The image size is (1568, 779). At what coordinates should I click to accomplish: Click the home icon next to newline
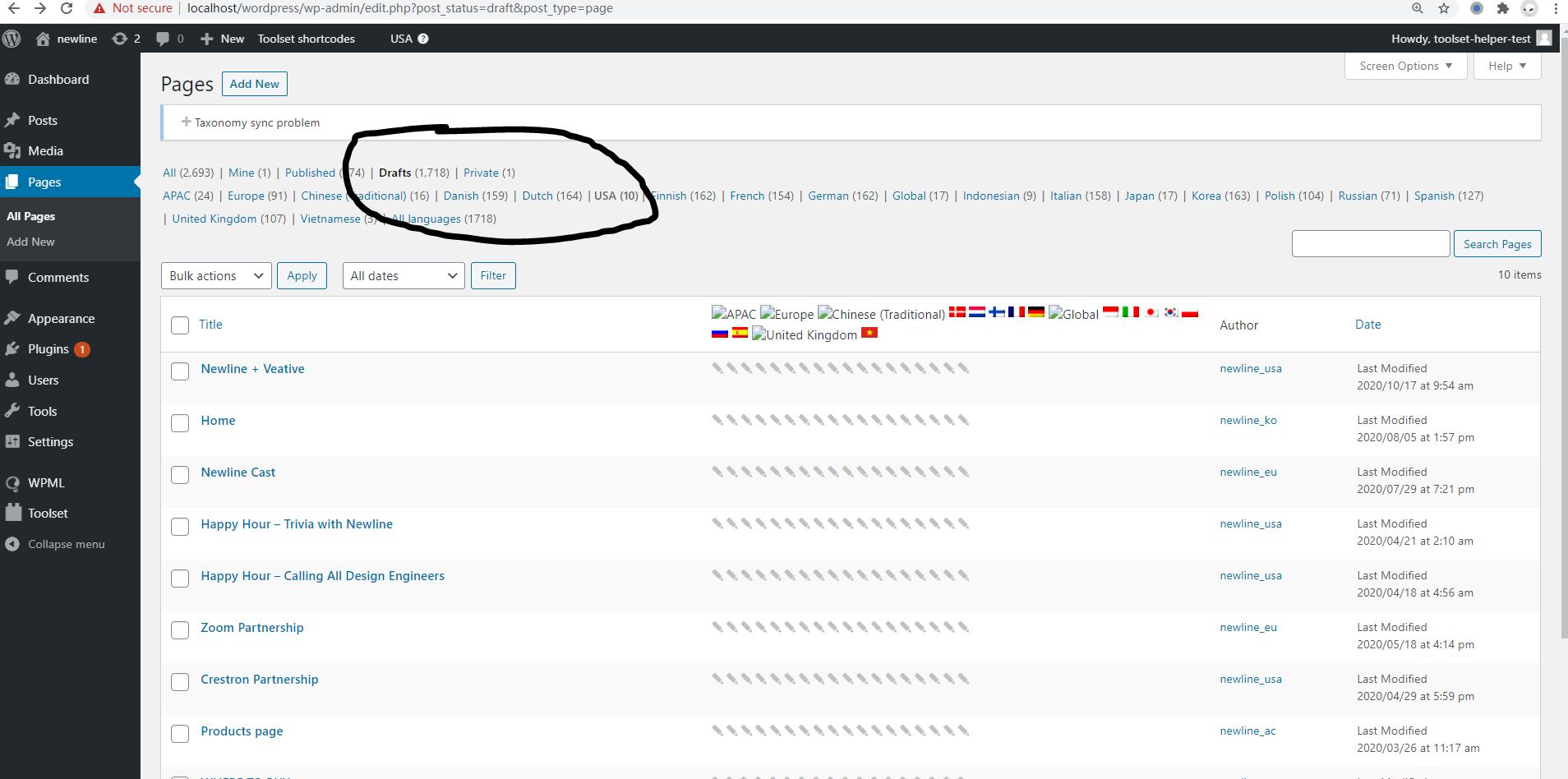tap(43, 39)
